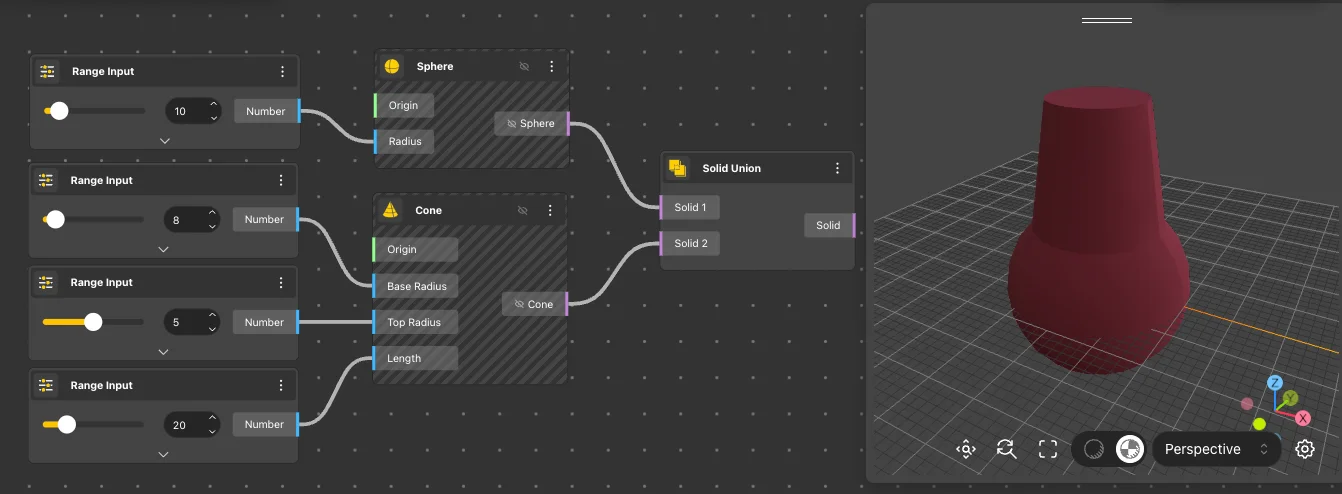Click the X axis on the orientation gizmo
The image size is (1342, 494).
pyautogui.click(x=1303, y=418)
